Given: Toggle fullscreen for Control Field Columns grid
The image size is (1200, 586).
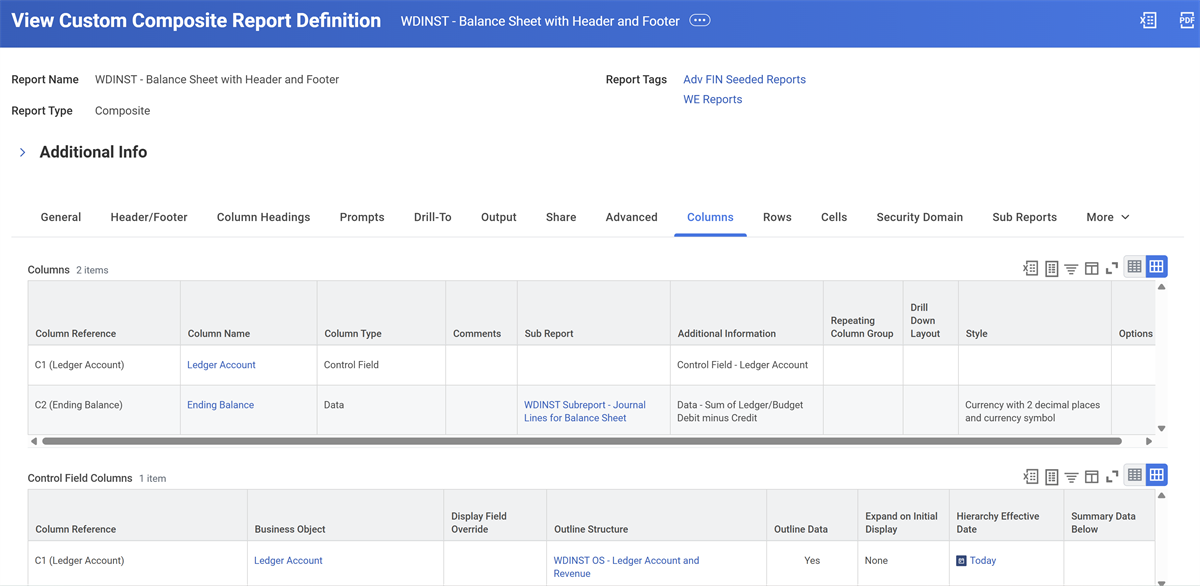Looking at the screenshot, I should (1112, 477).
